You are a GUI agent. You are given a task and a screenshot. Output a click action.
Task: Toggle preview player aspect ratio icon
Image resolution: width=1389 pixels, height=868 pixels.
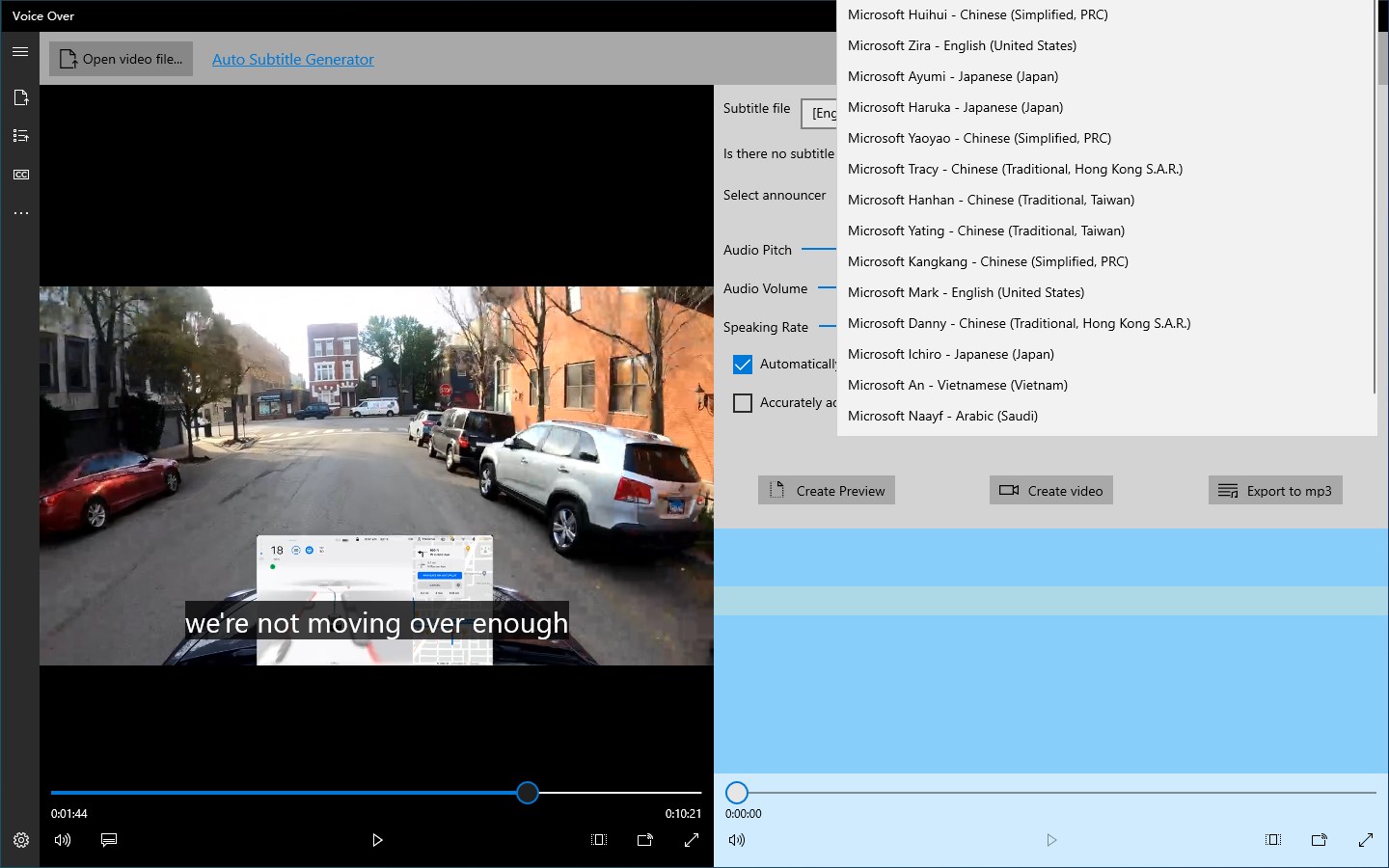point(1273,840)
